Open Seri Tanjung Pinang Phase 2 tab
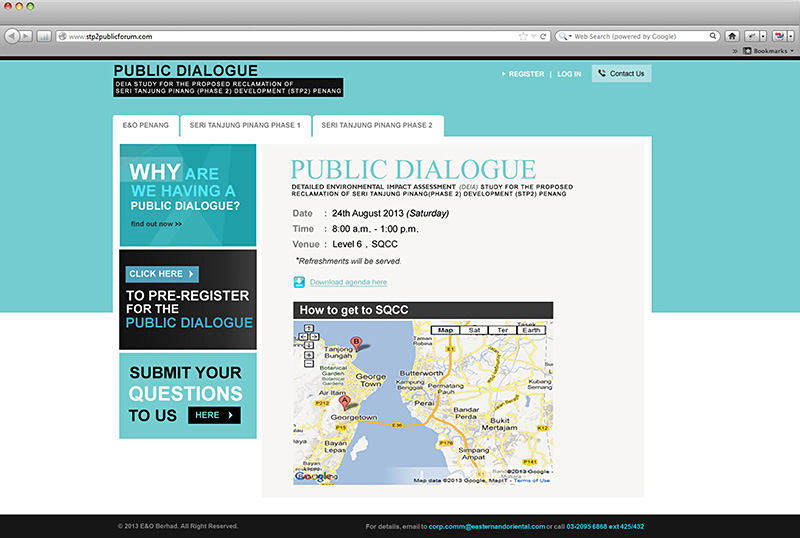800x538 pixels. 377,126
